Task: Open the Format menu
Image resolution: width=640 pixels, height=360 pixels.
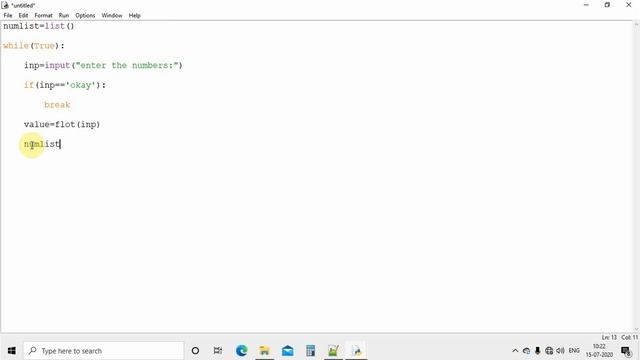Action: (43, 15)
